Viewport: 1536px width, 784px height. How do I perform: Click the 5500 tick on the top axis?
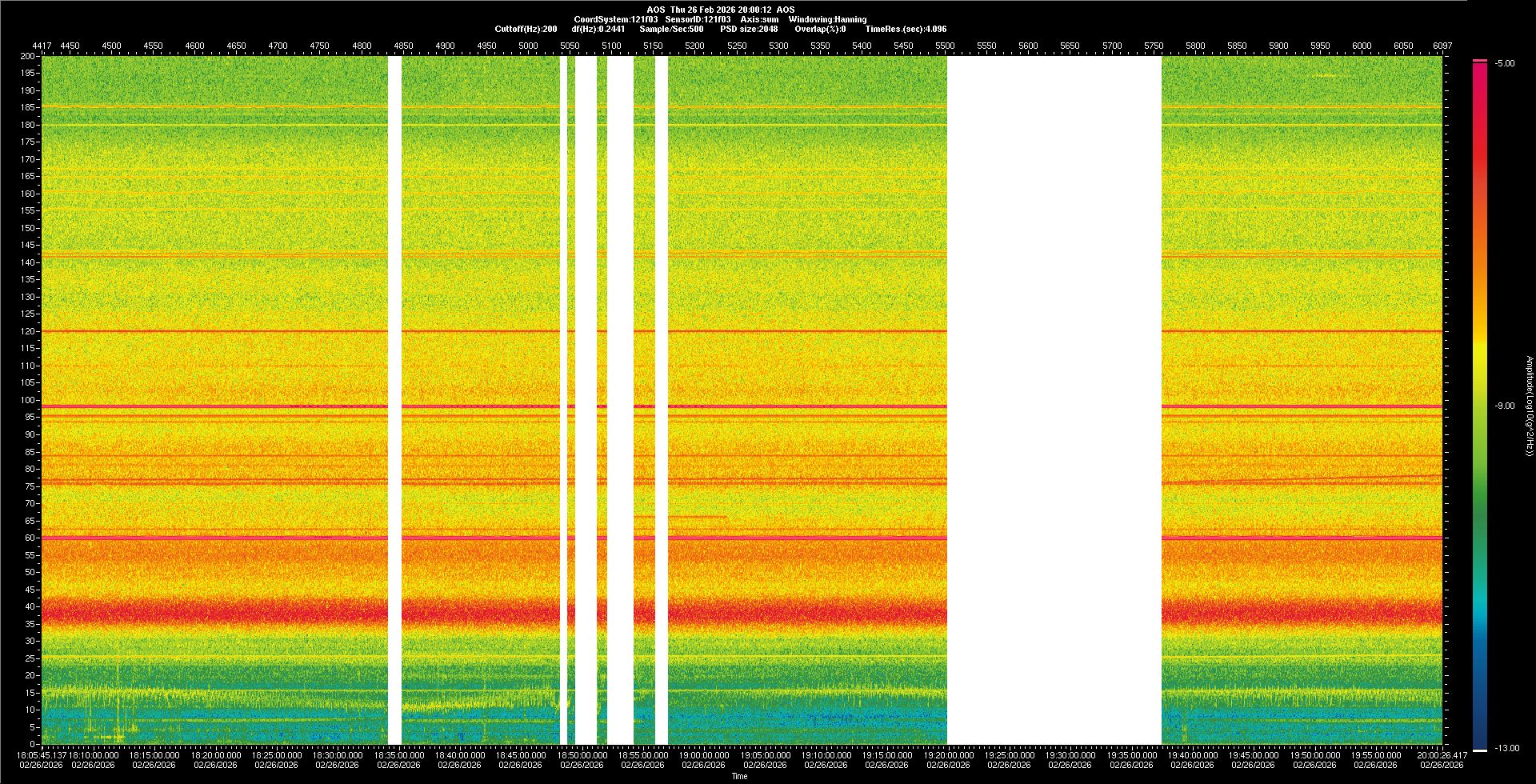click(x=945, y=46)
